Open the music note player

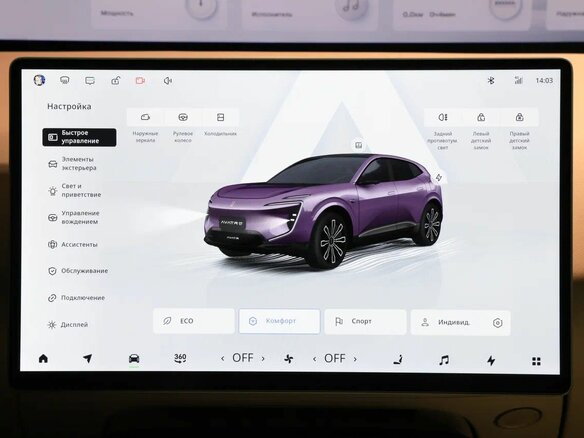444,360
